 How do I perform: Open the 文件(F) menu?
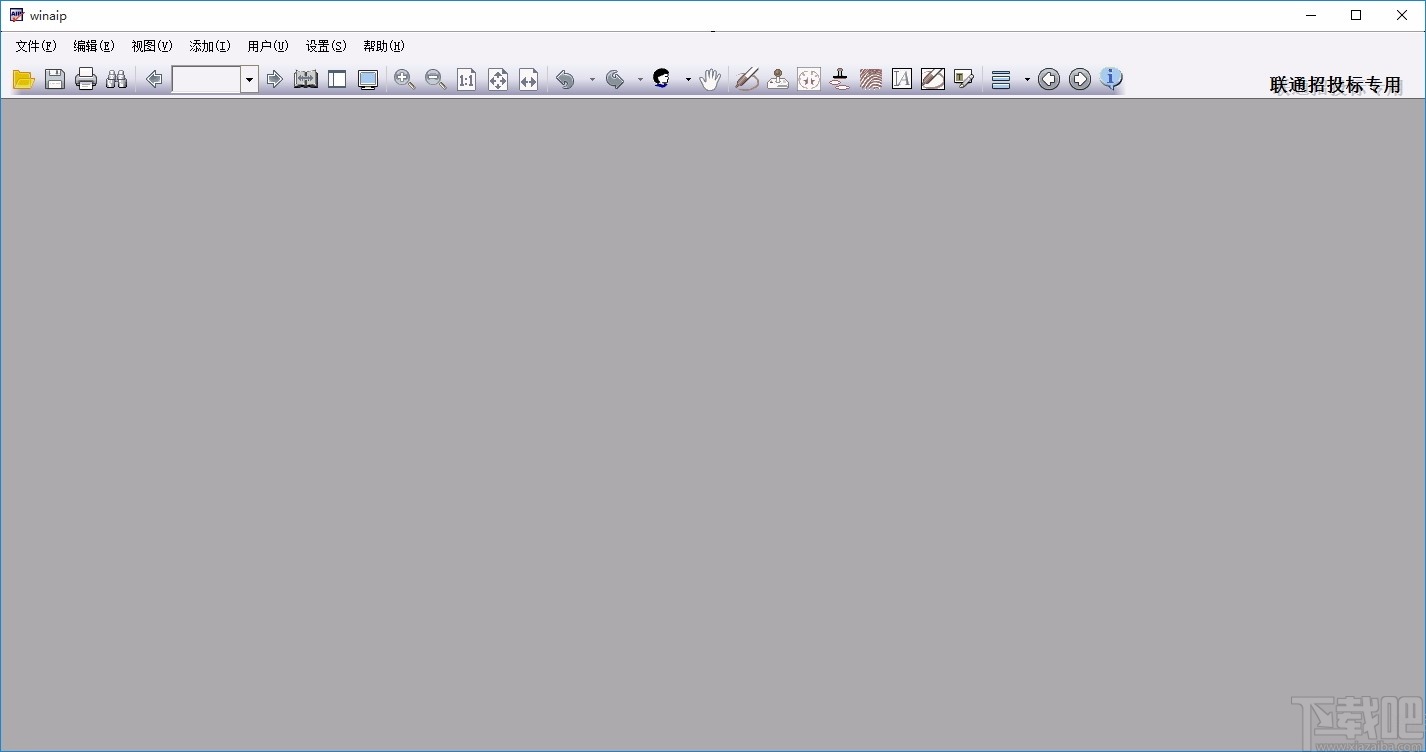coord(36,46)
